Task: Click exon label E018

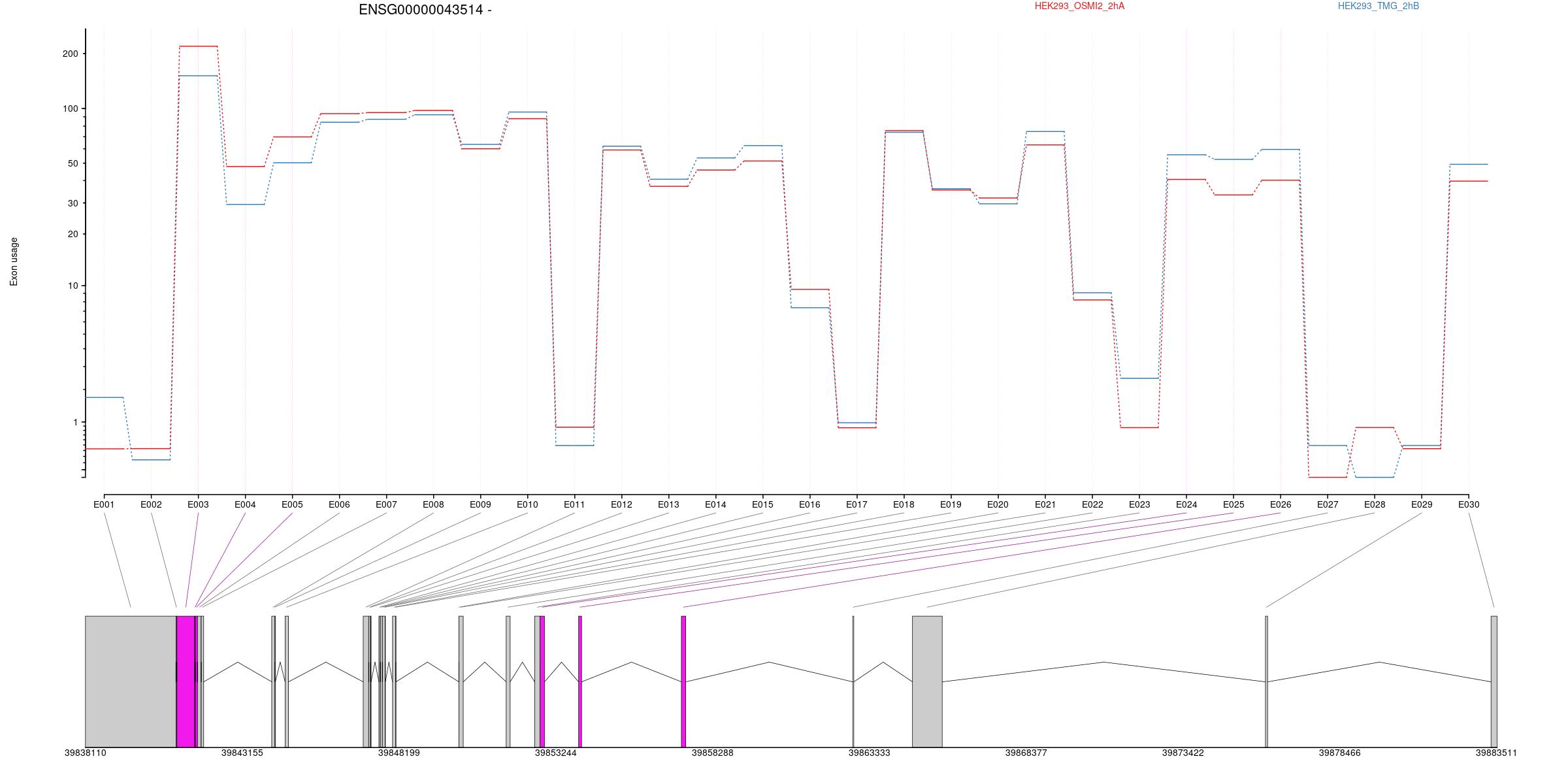Action: 904,504
